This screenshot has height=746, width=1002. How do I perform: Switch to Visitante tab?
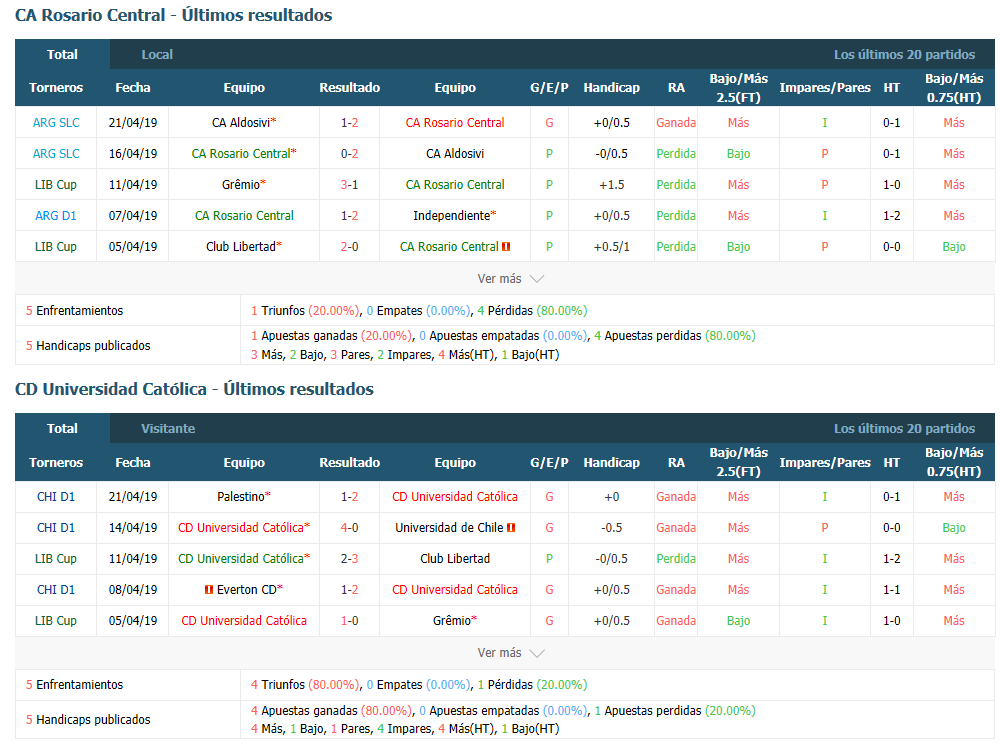click(x=168, y=428)
